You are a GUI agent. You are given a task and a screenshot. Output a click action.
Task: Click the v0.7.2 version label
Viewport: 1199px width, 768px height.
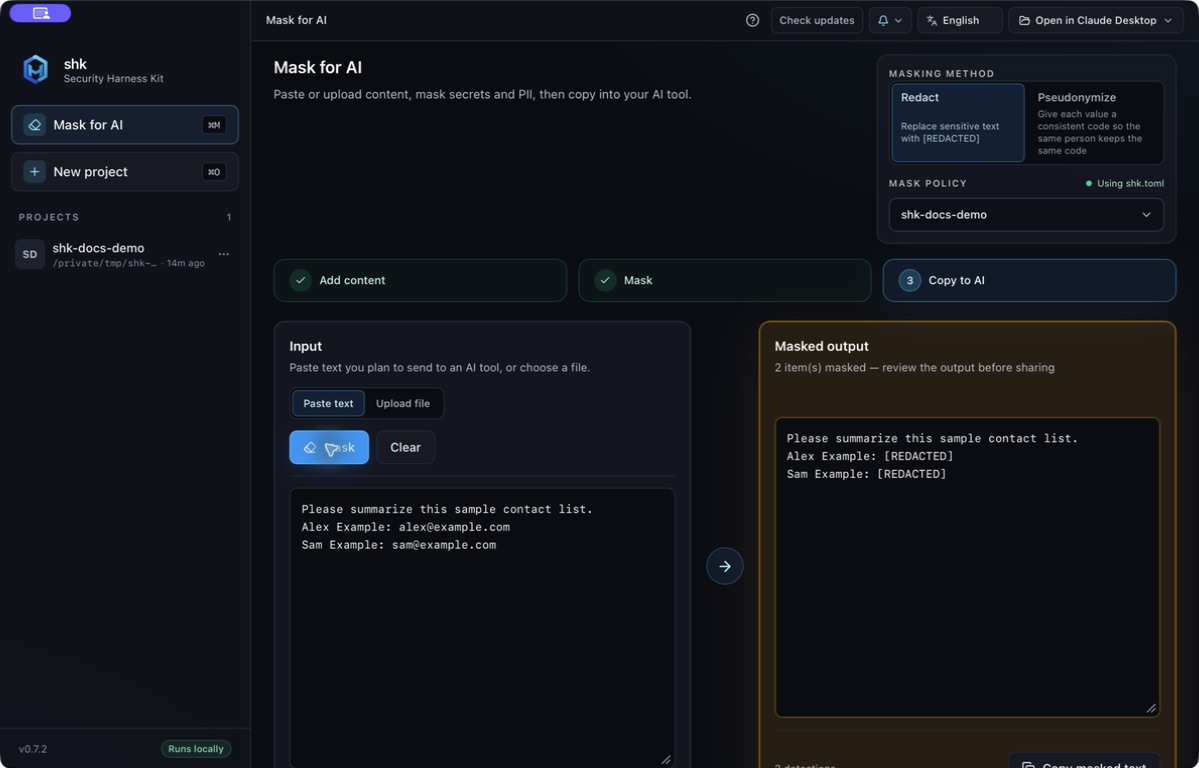[33, 749]
